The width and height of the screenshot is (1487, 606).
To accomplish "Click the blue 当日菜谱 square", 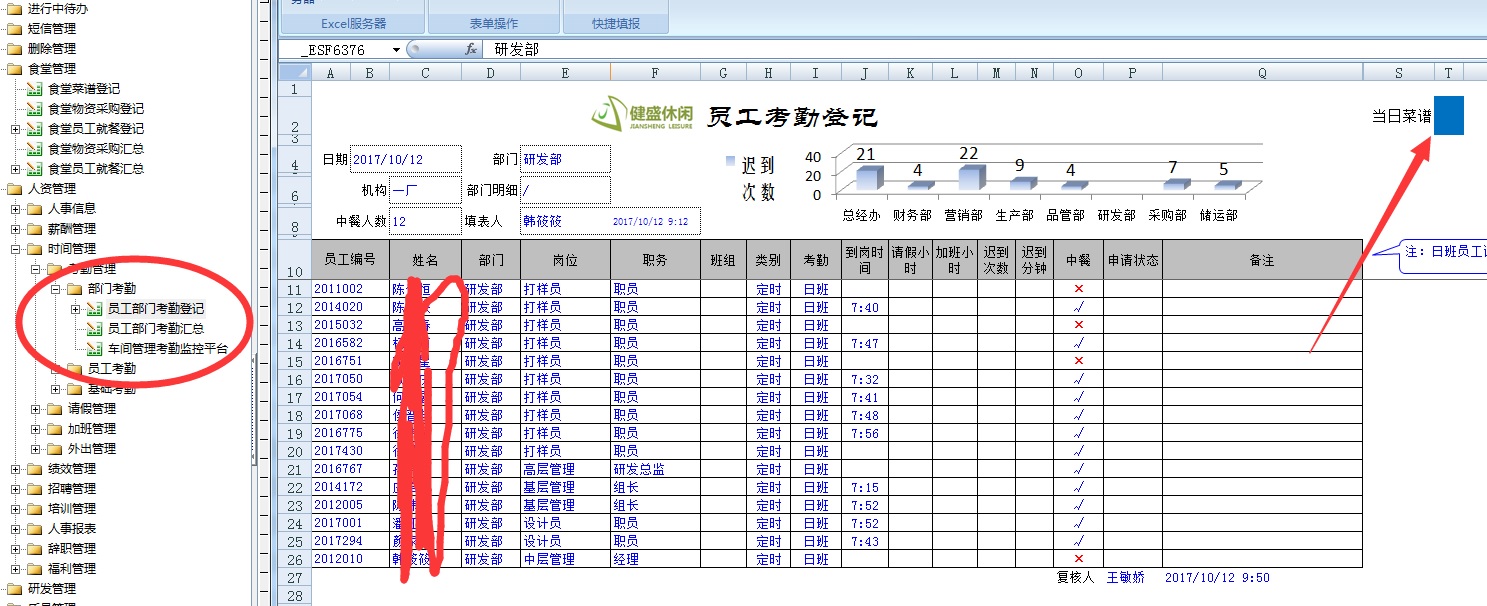I will coord(1448,116).
